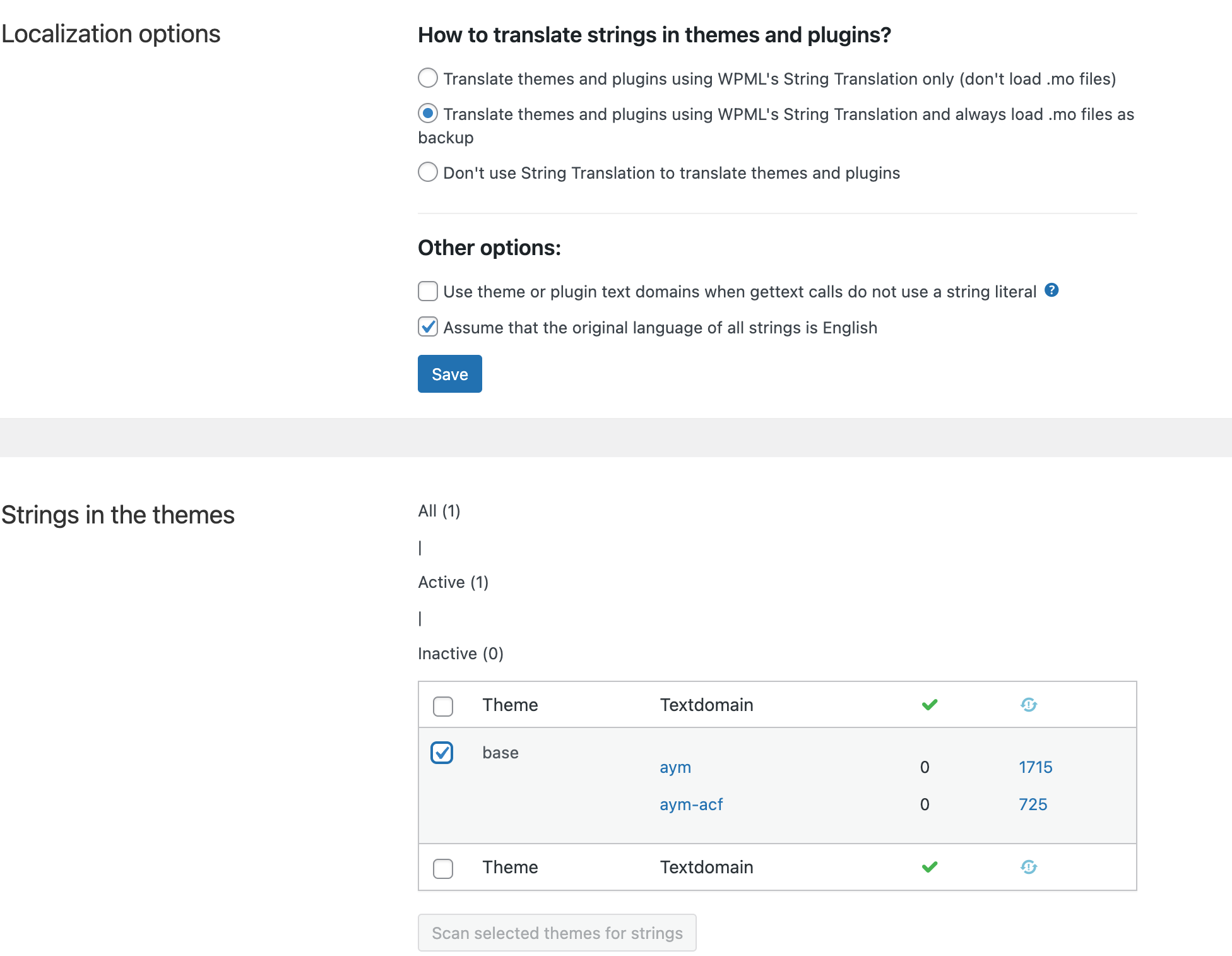1232x956 pixels.
Task: Uncheck the base theme checkbox
Action: point(442,753)
